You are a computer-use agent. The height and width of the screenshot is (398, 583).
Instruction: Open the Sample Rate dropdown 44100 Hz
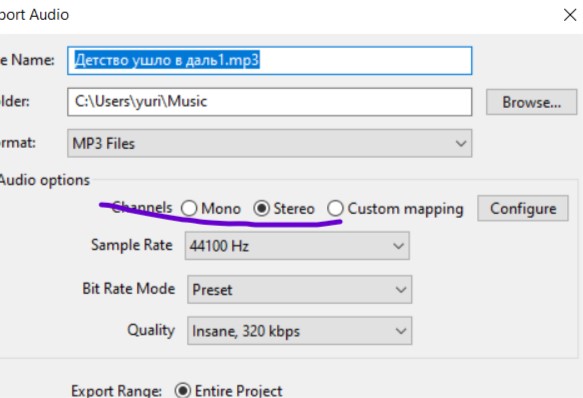[297, 246]
